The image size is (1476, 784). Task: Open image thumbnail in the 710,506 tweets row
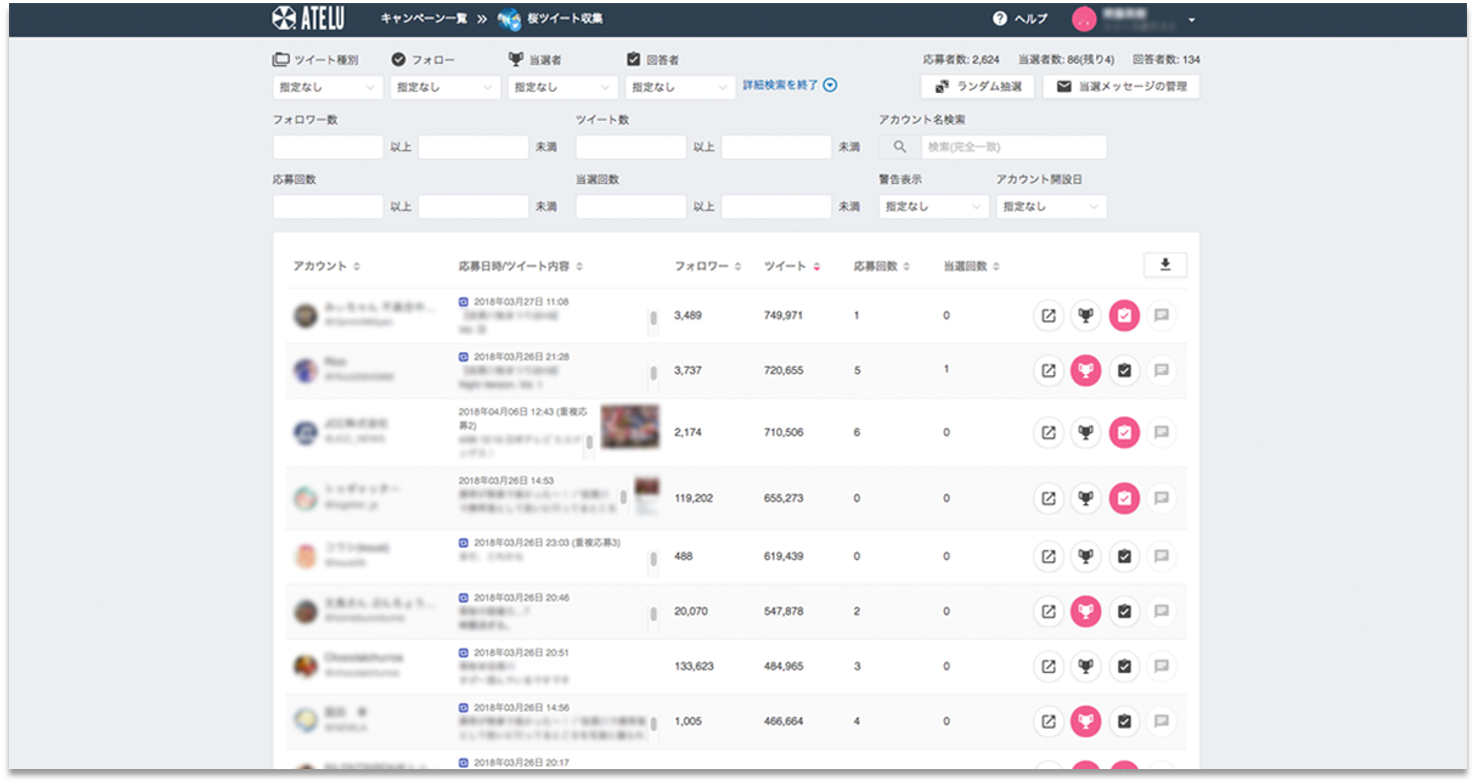630,427
